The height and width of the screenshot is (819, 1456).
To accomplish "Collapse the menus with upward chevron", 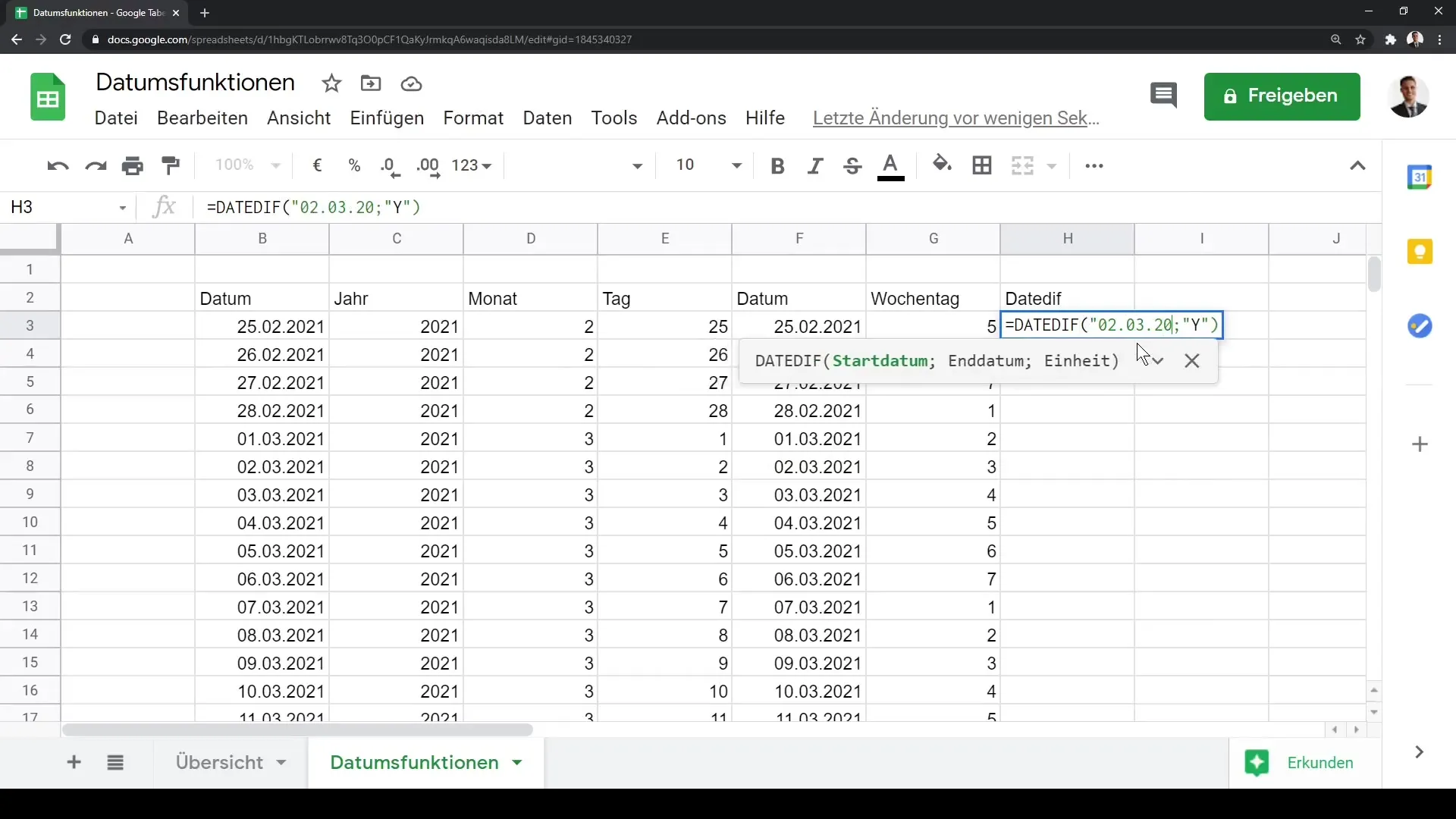I will (x=1358, y=165).
